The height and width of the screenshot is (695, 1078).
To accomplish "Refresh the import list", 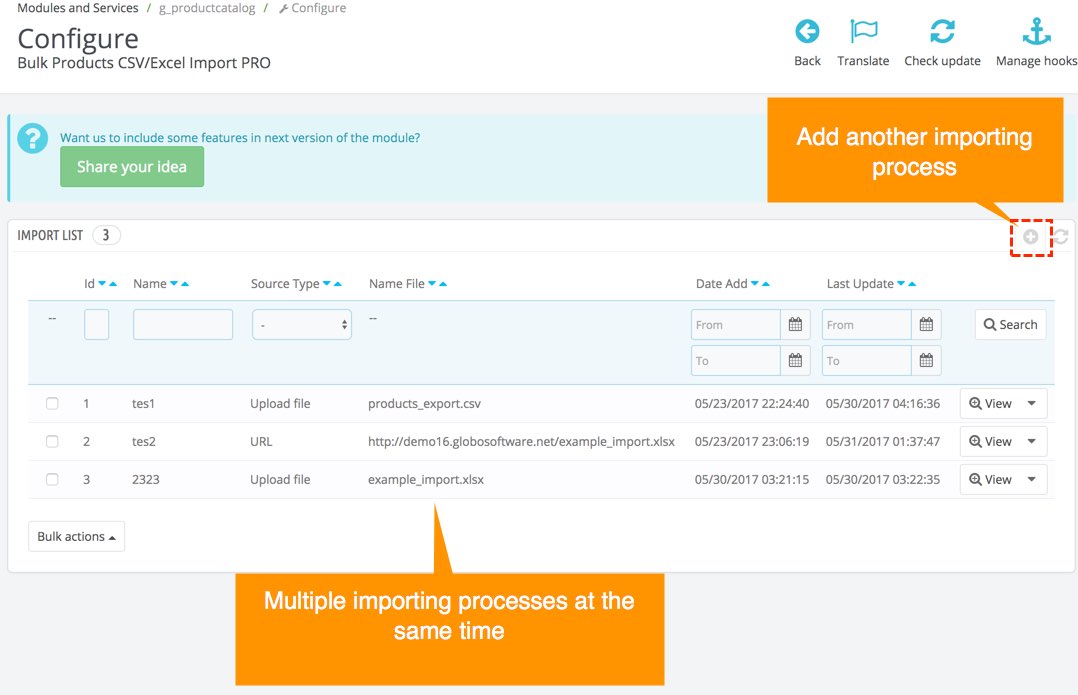I will coord(1061,237).
